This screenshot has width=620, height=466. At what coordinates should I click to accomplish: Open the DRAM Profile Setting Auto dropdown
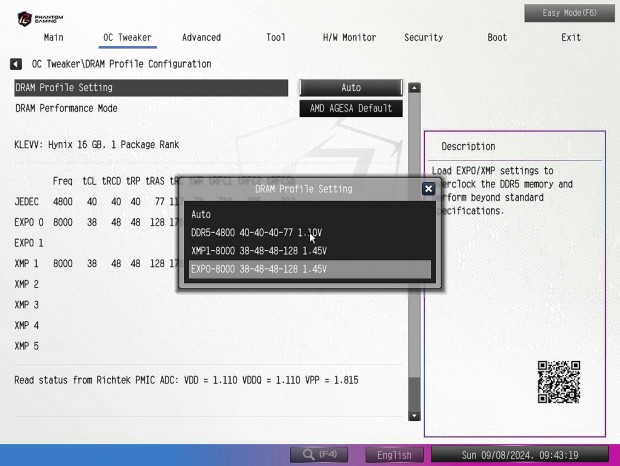[x=350, y=88]
